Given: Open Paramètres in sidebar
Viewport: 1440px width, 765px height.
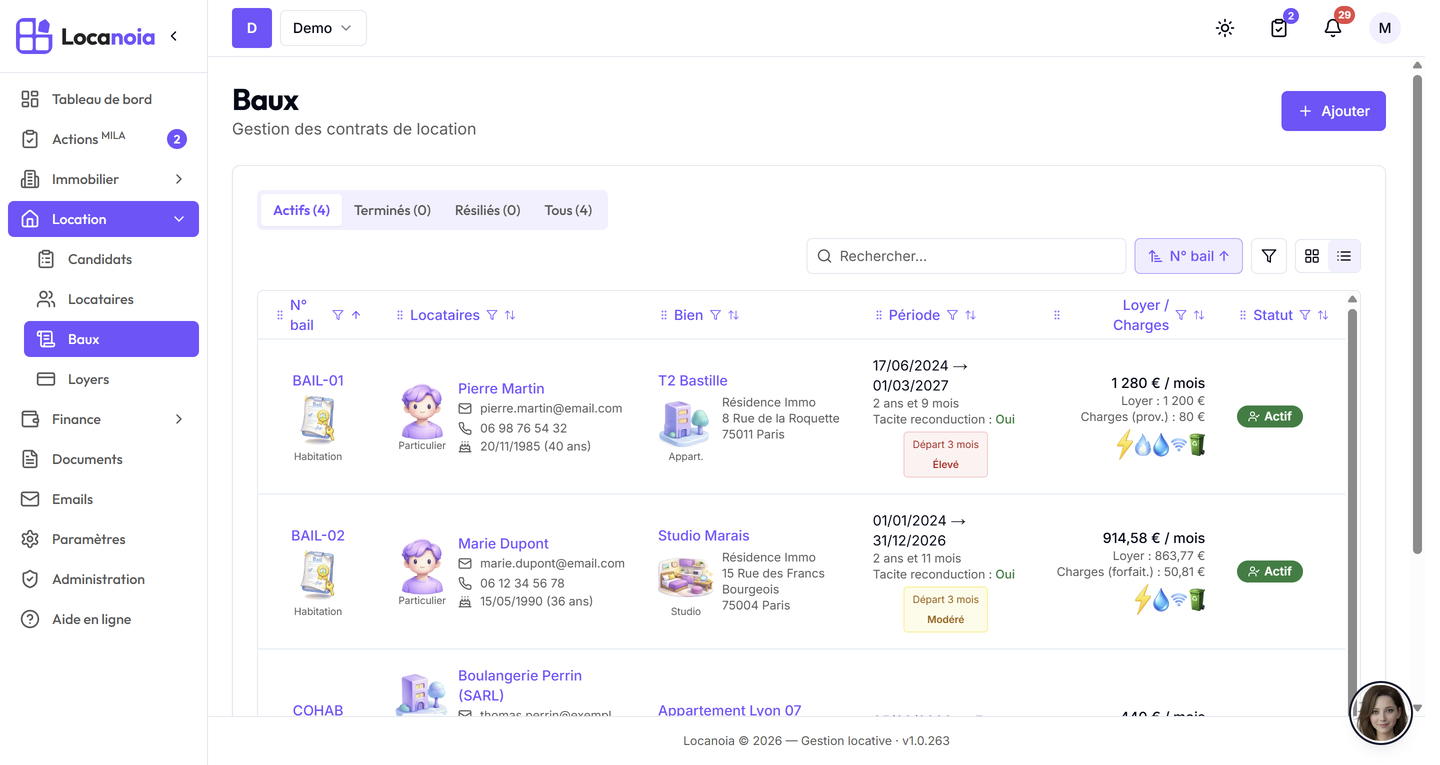Looking at the screenshot, I should [103, 539].
